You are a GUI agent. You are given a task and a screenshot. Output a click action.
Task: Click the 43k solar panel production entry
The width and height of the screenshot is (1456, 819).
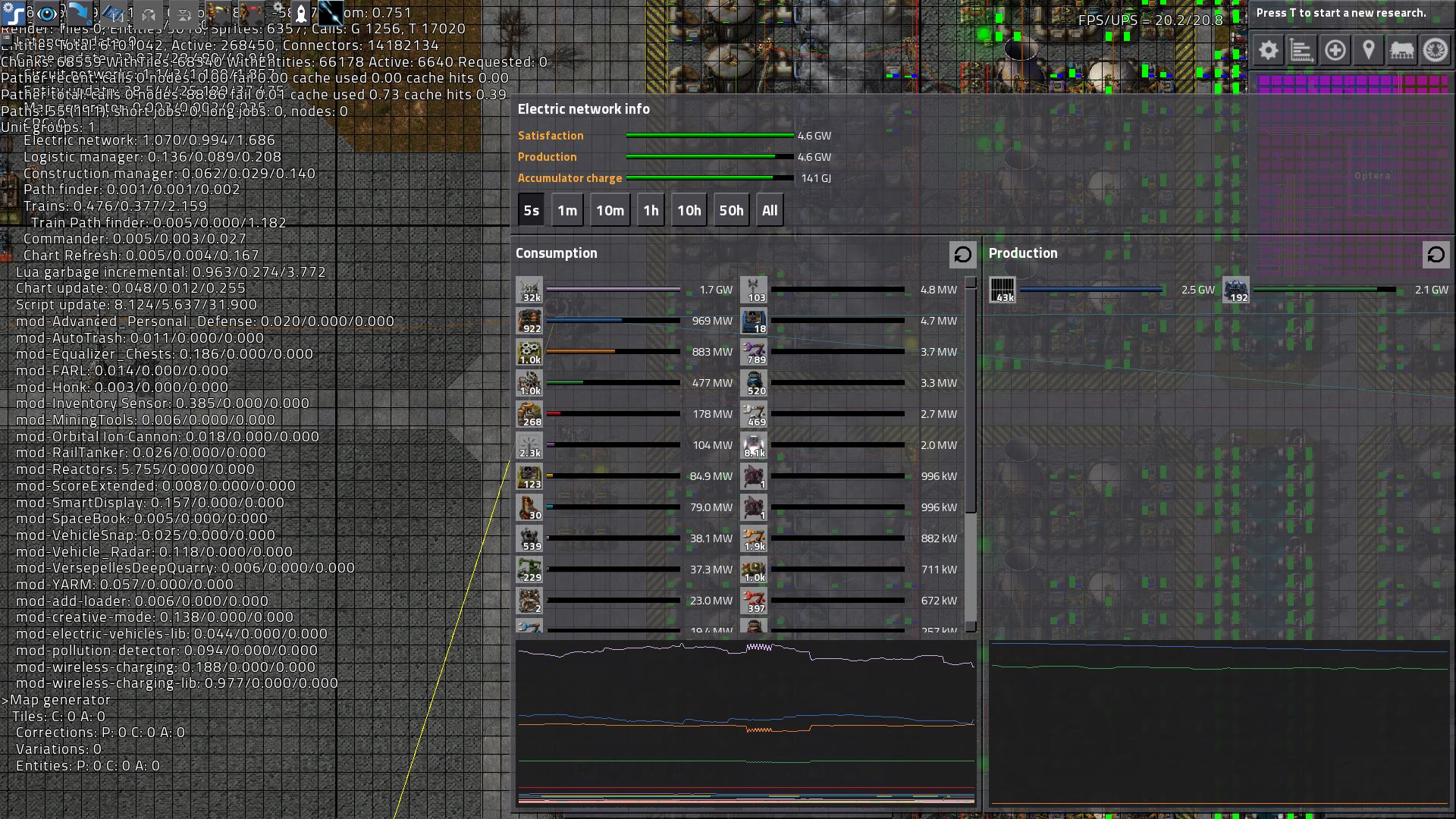point(1002,290)
